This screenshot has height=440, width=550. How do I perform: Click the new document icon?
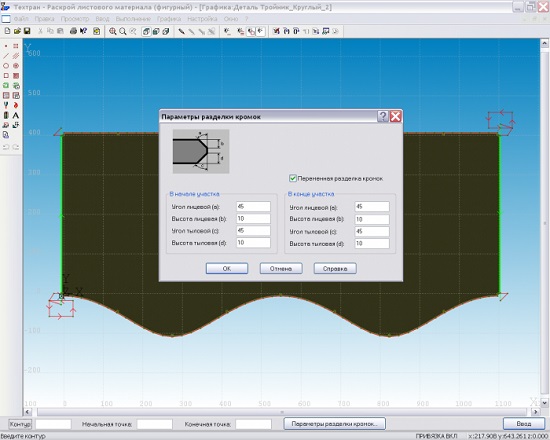tap(7, 32)
